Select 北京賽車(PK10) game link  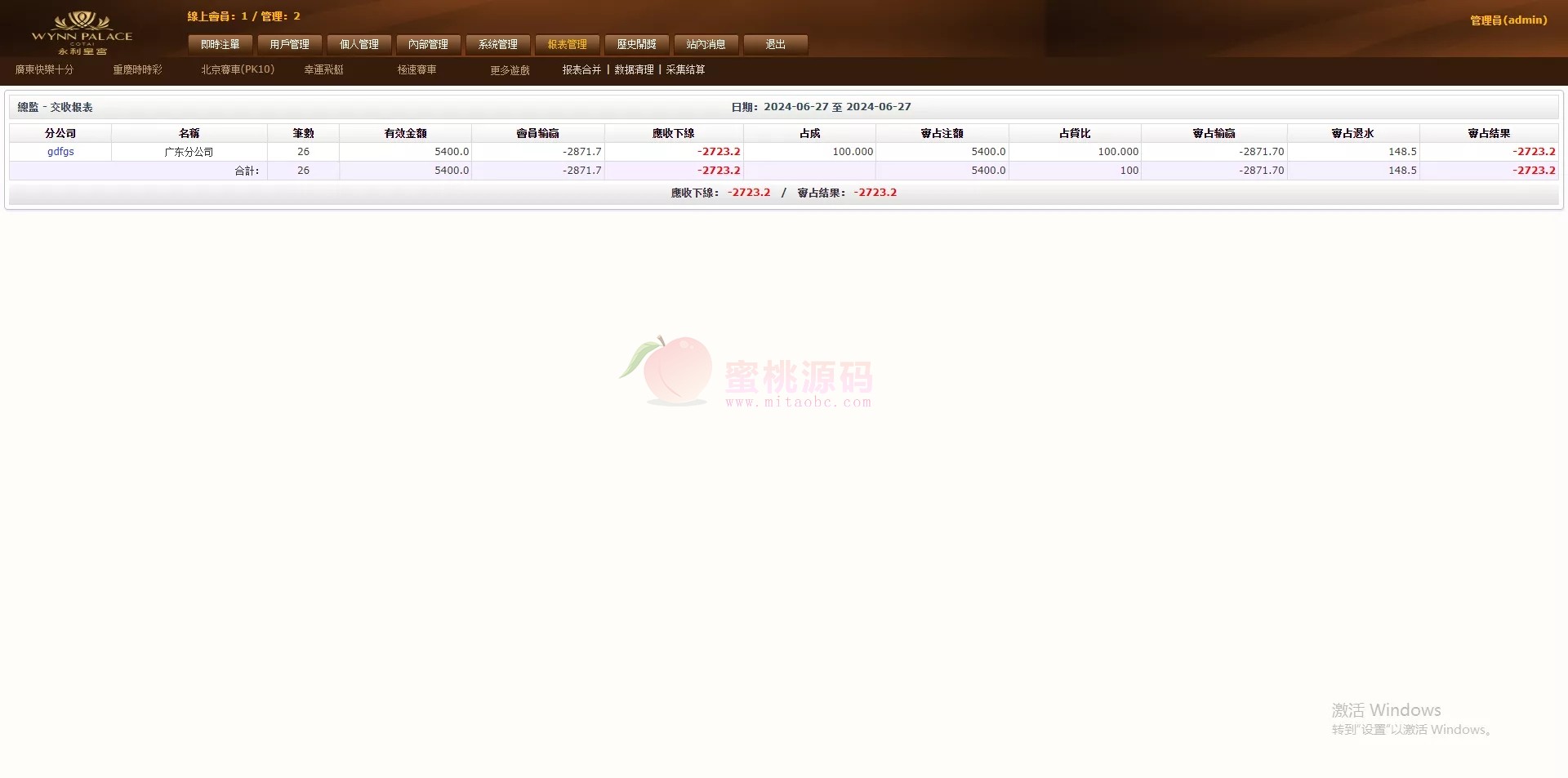tap(238, 70)
